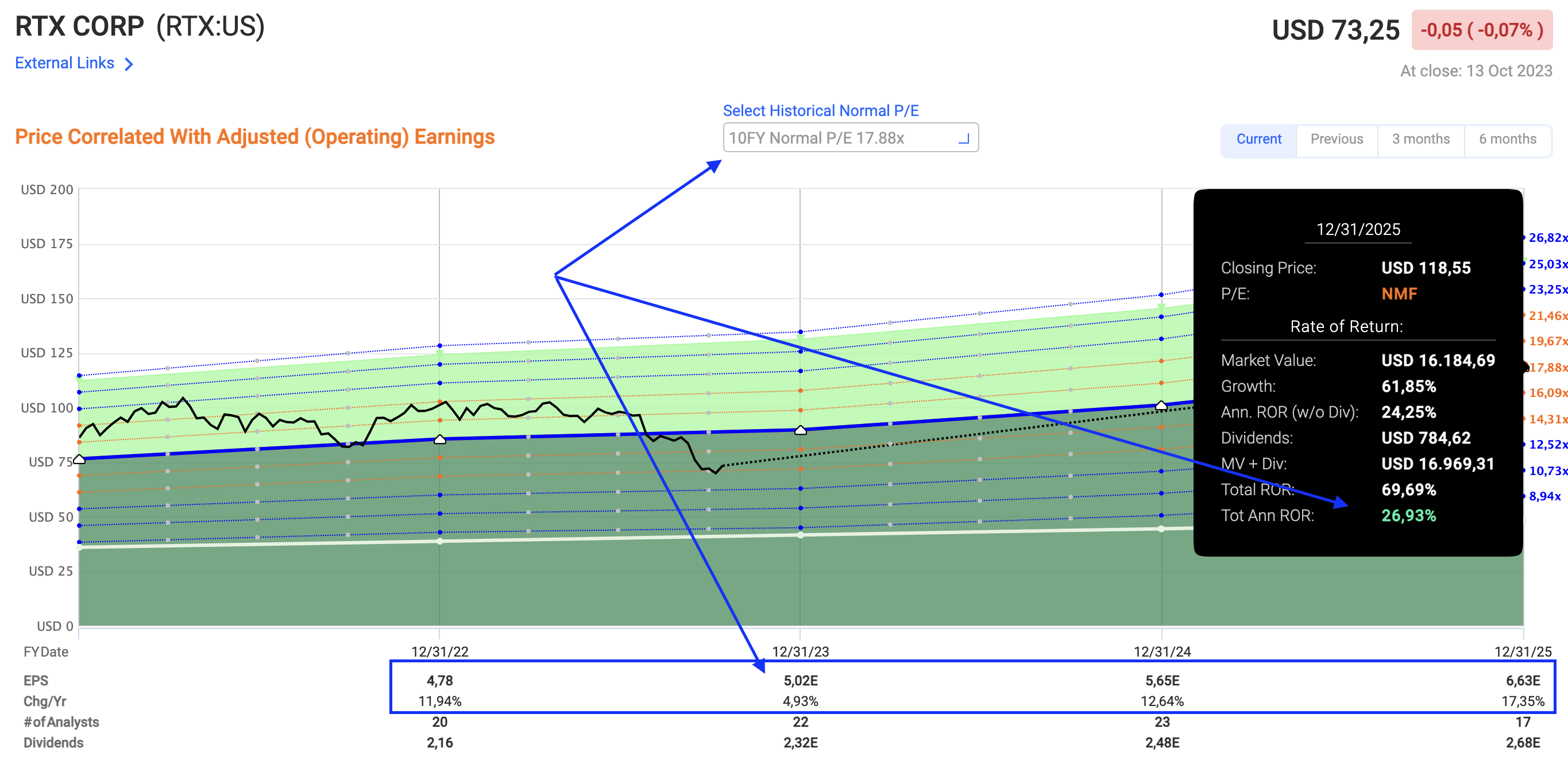The height and width of the screenshot is (764, 1568).
Task: Switch to the Previous tab
Action: point(1337,140)
